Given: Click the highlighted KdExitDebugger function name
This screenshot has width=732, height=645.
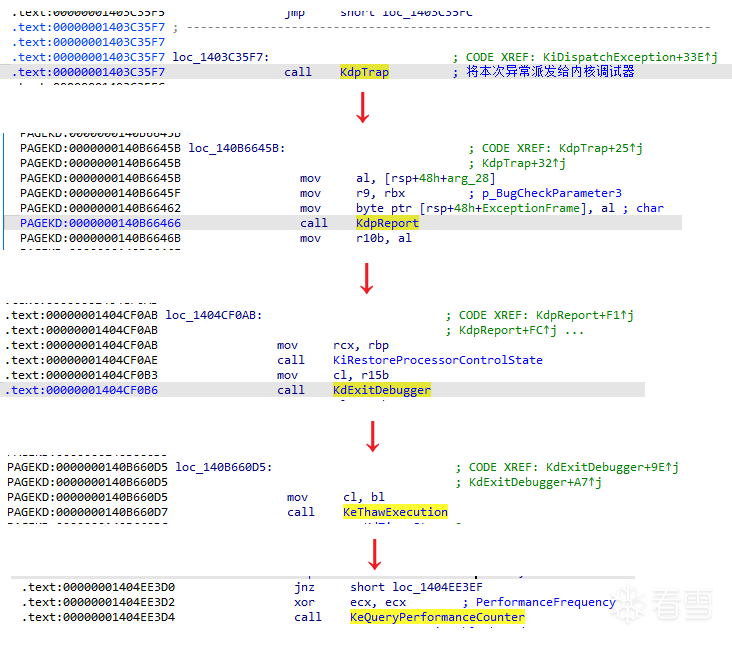Looking at the screenshot, I should click(x=382, y=390).
